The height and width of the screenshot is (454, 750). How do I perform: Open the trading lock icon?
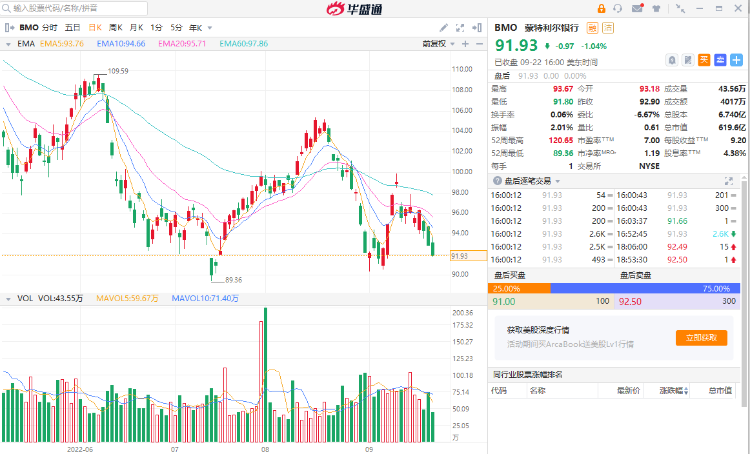[x=601, y=9]
